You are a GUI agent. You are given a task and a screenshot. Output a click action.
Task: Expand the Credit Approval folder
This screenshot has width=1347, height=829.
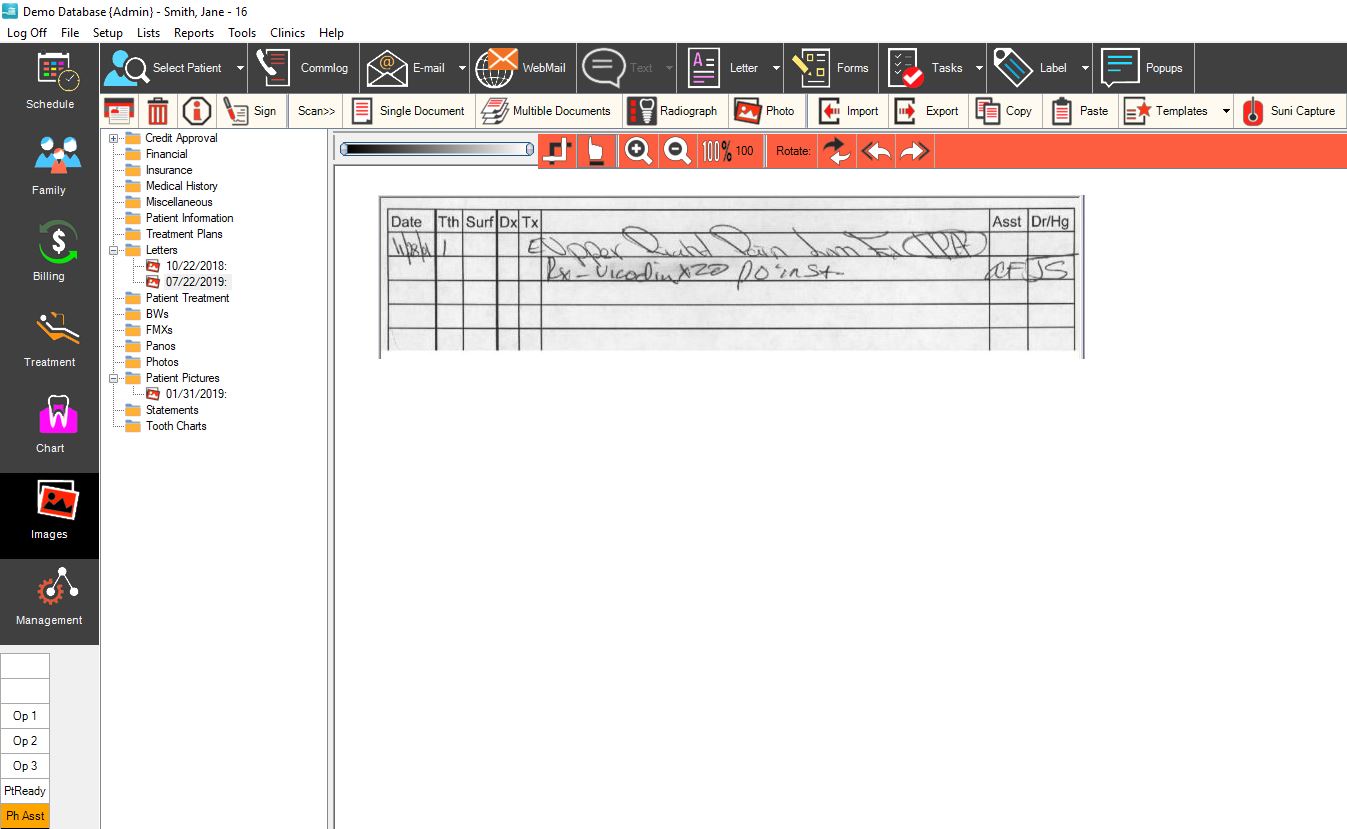(x=113, y=137)
